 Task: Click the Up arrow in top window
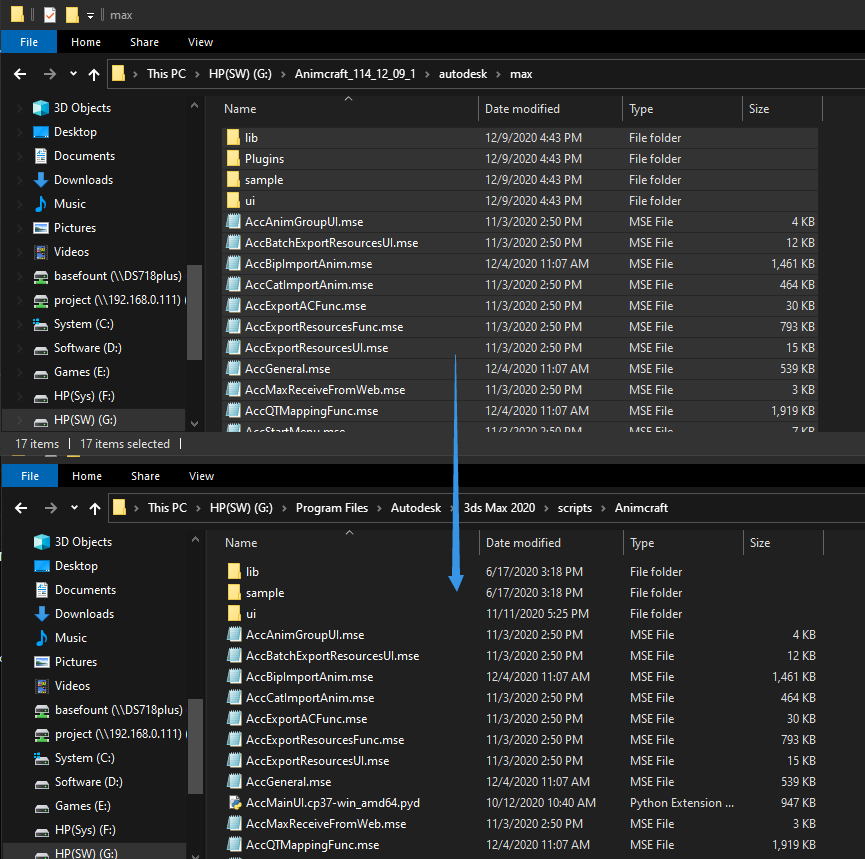pyautogui.click(x=94, y=74)
